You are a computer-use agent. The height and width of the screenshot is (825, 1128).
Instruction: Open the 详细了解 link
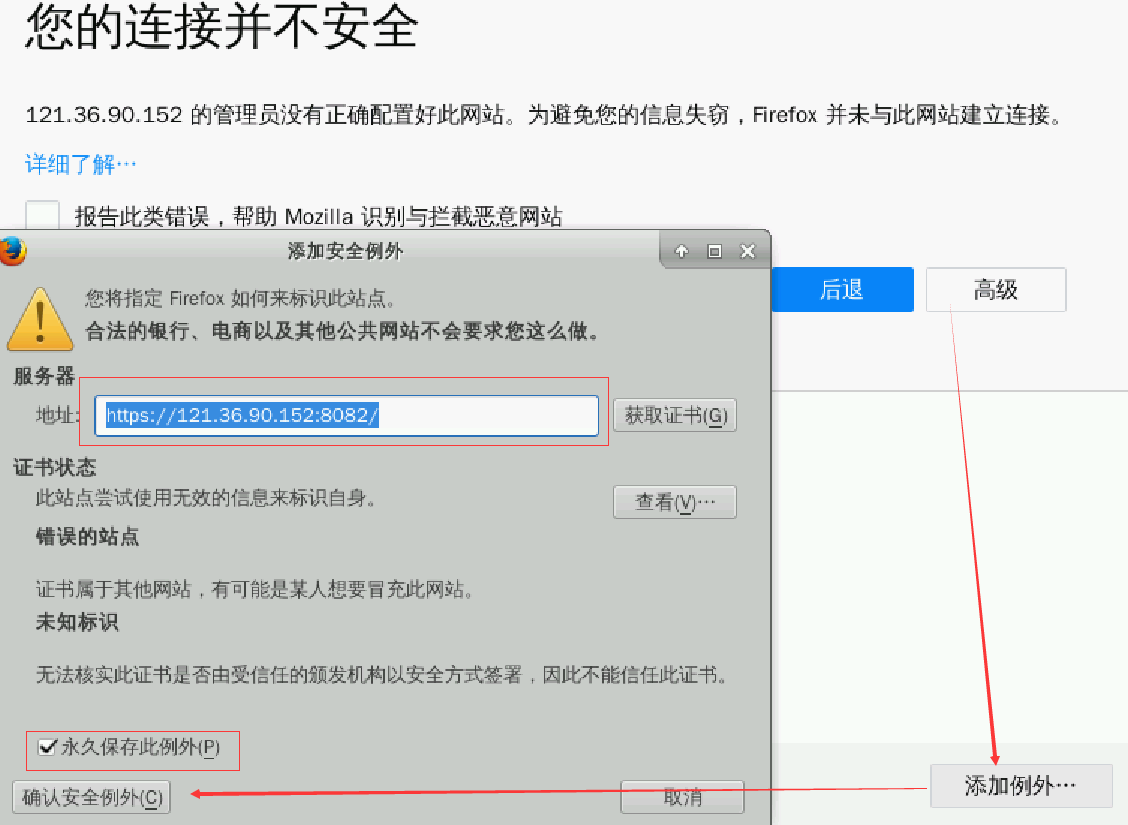coord(80,164)
